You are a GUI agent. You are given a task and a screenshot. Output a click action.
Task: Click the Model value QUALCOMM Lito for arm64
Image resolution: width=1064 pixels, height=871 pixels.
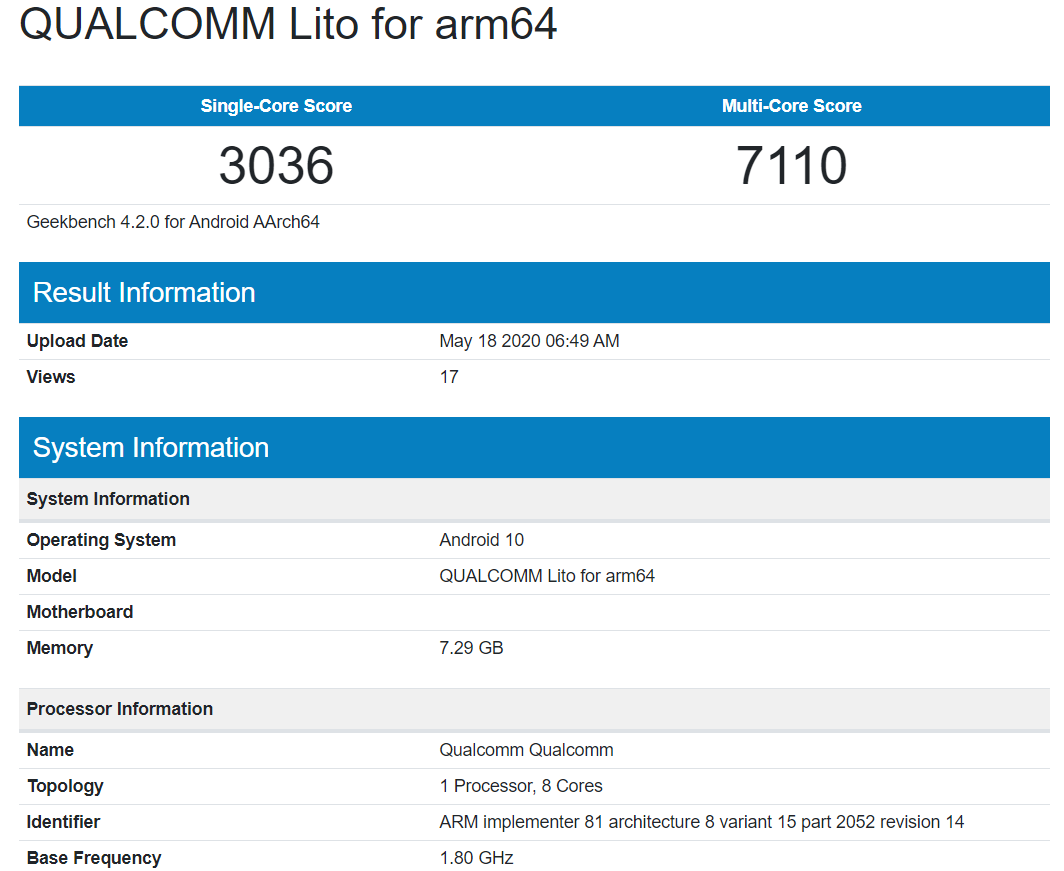coord(547,575)
